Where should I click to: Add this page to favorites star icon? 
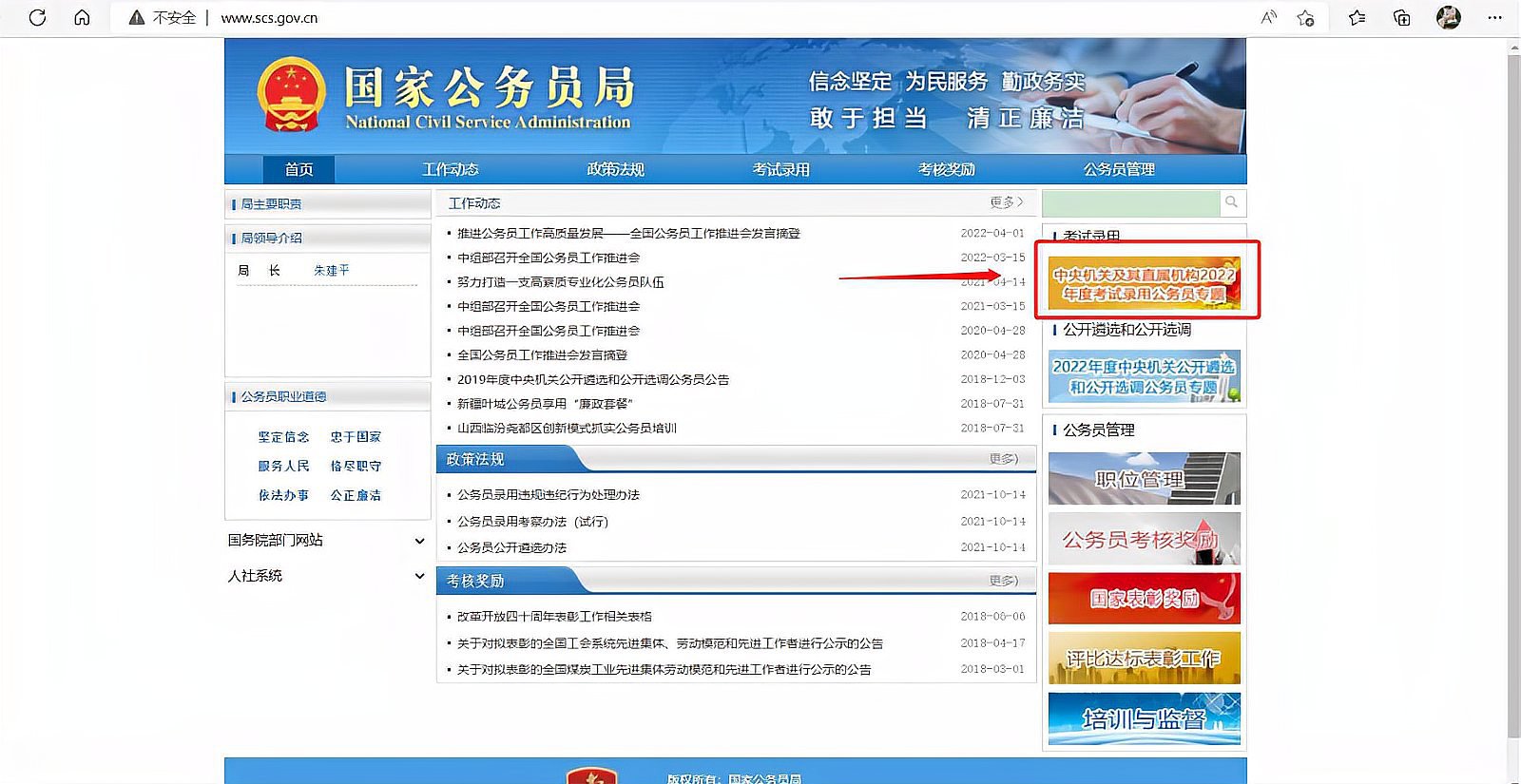click(x=1306, y=17)
